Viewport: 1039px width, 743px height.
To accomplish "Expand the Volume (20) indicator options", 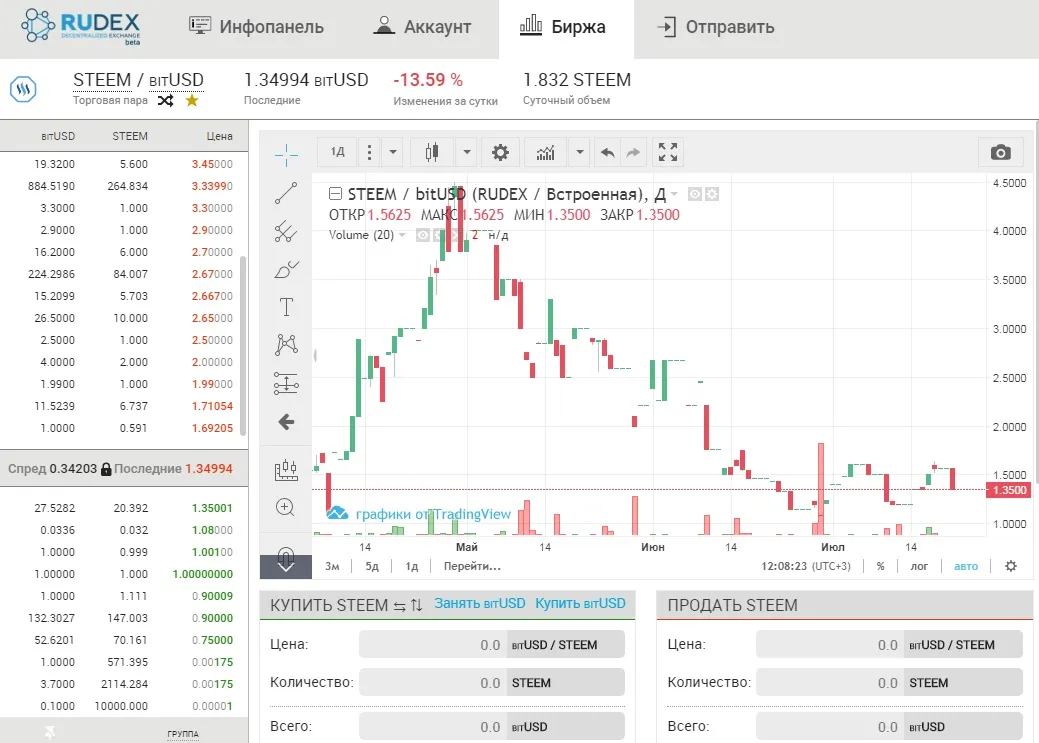I will pyautogui.click(x=402, y=235).
